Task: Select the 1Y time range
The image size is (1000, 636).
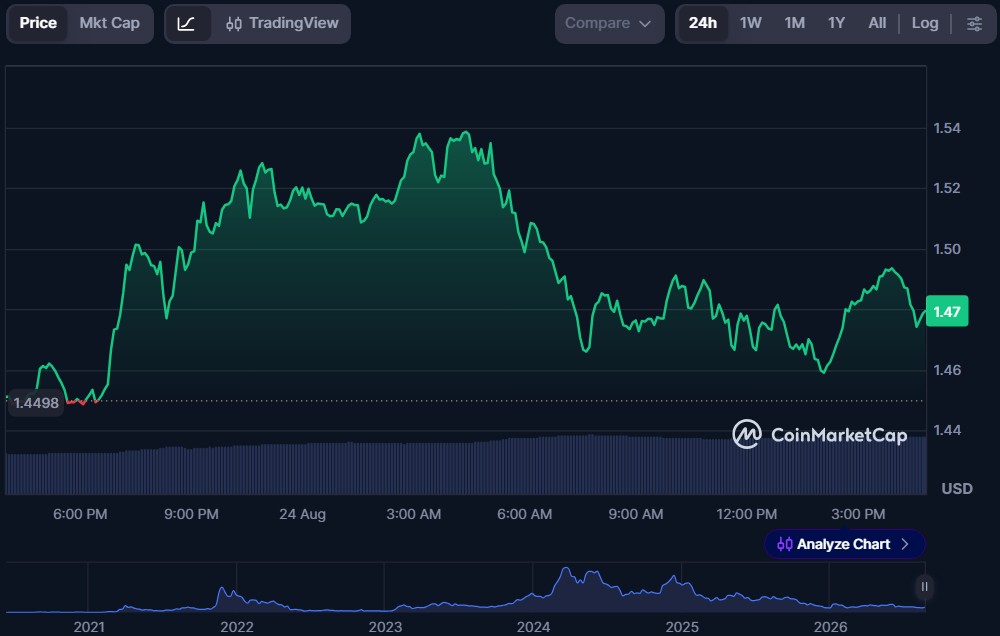Action: (836, 24)
